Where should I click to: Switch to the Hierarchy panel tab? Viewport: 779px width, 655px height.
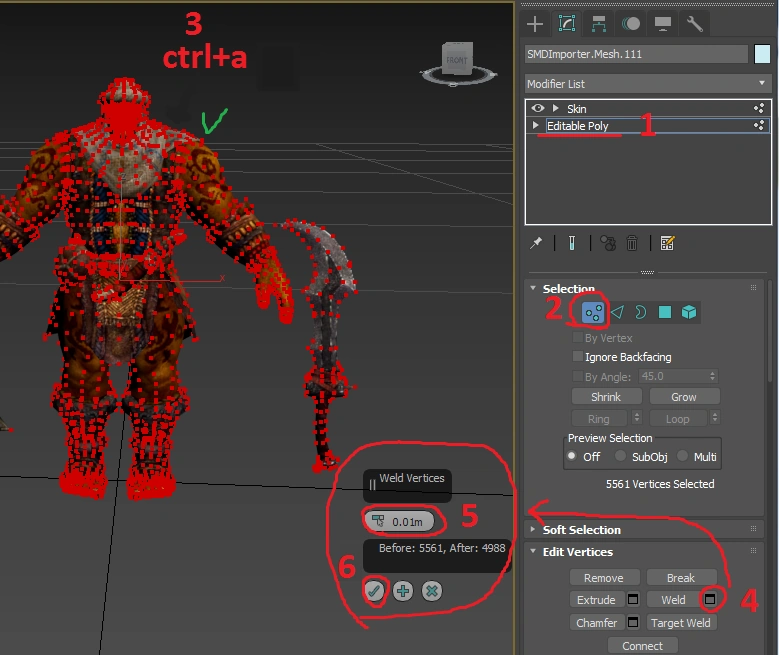[598, 24]
